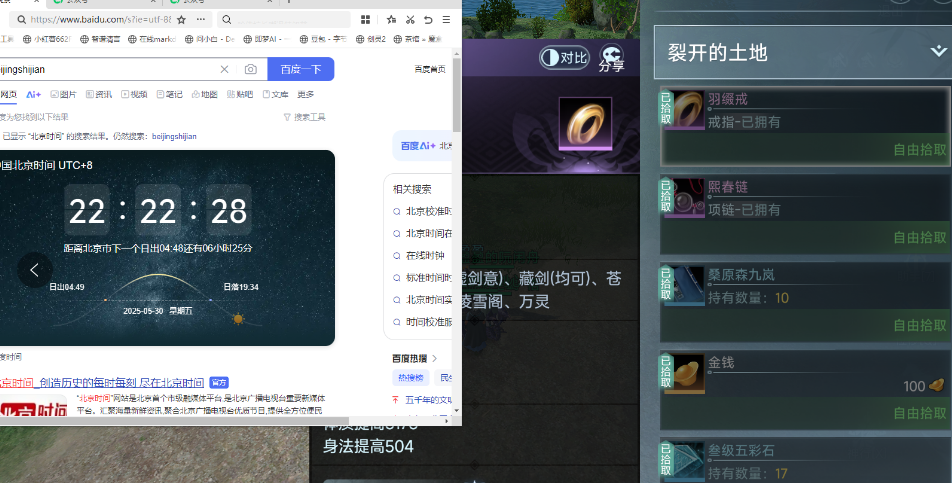Open the 更多 search categories menu
This screenshot has height=483, width=952.
tap(305, 94)
